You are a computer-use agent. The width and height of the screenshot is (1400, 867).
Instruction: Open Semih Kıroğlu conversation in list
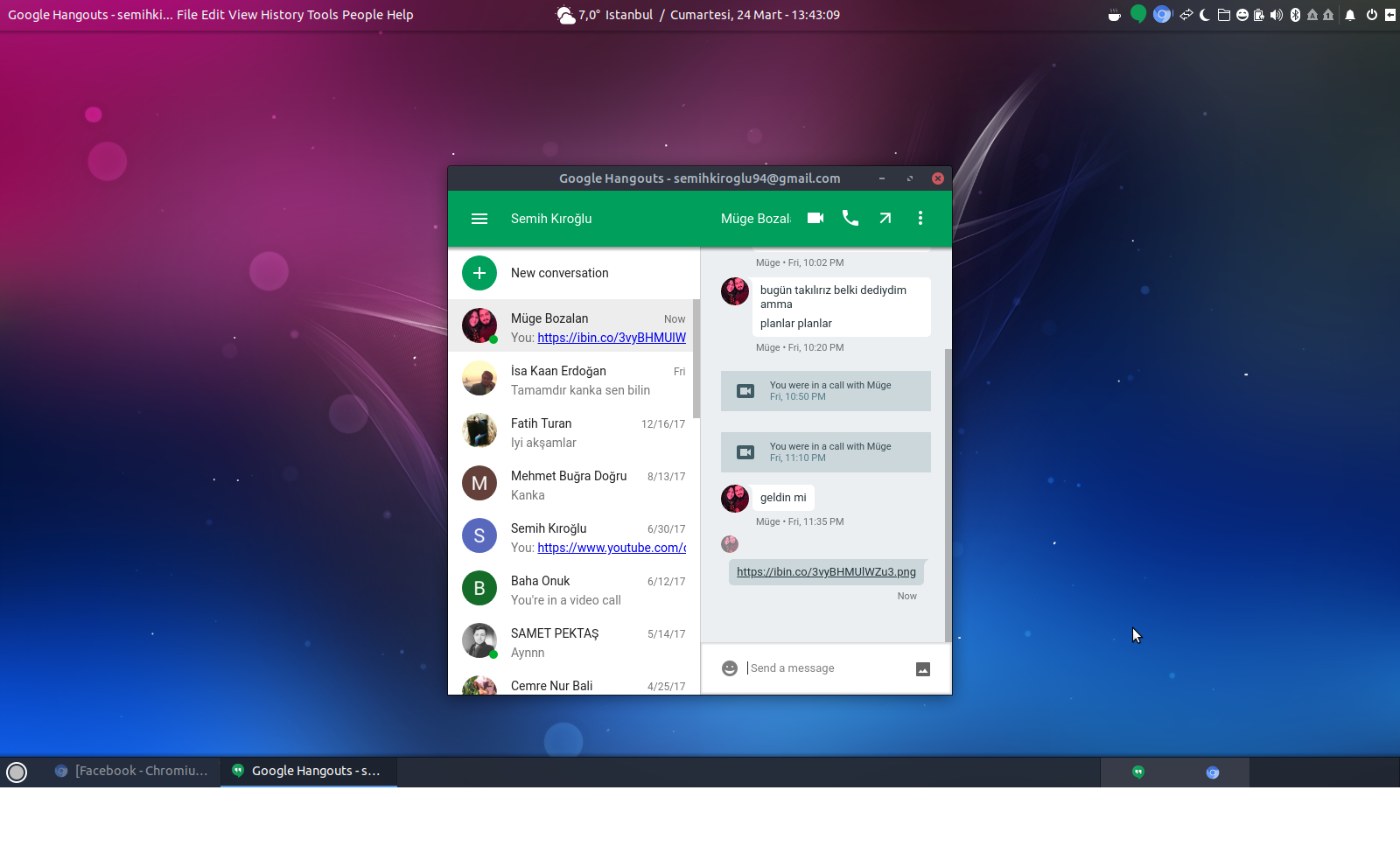click(570, 536)
